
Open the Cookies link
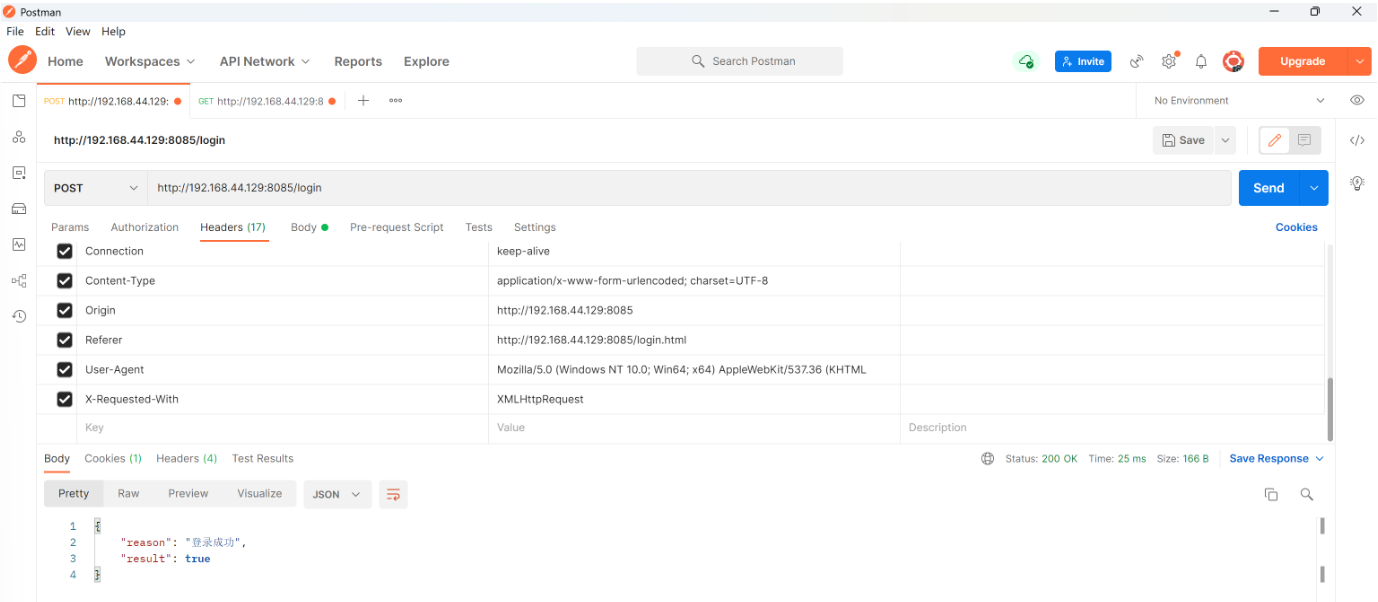coord(1297,227)
